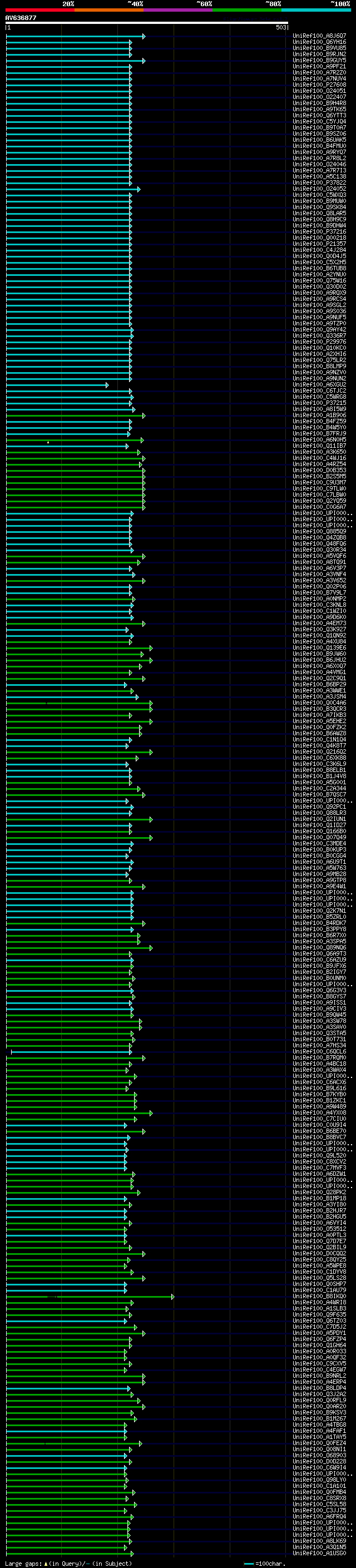Open UniRef100_A5C138 entry

point(319,176)
